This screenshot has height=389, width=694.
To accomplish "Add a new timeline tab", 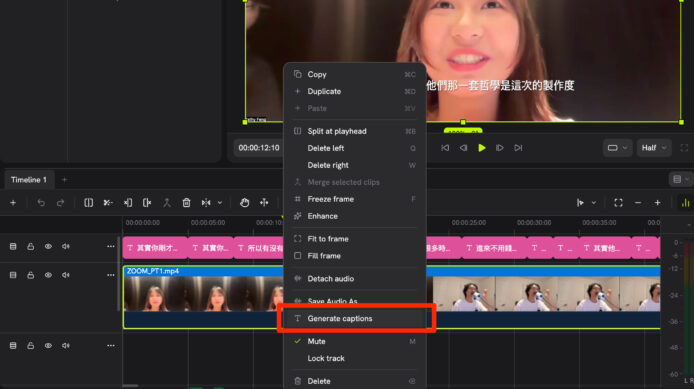I will click(64, 180).
